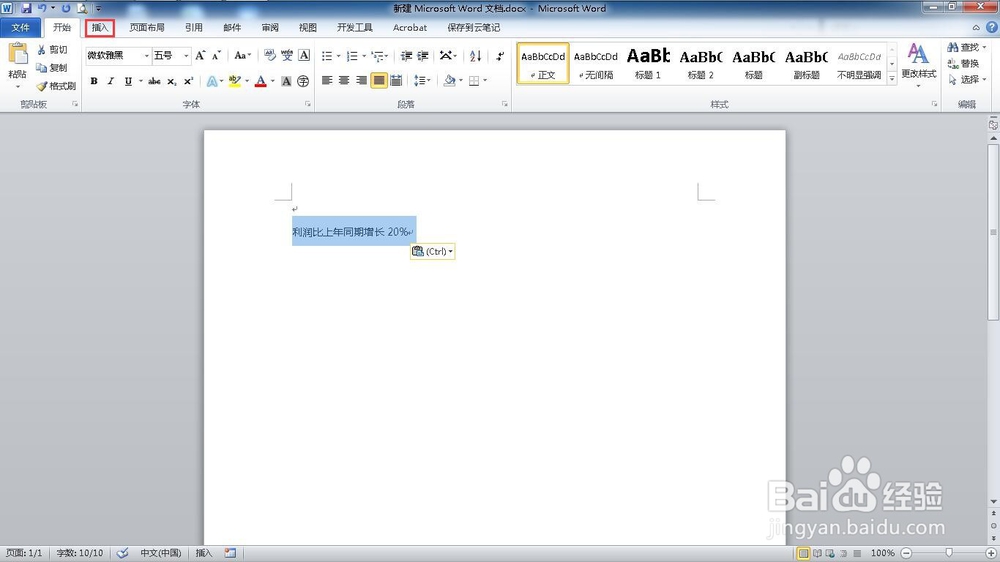Click the zoom slider handle
Image resolution: width=1000 pixels, height=562 pixels.
pyautogui.click(x=949, y=553)
